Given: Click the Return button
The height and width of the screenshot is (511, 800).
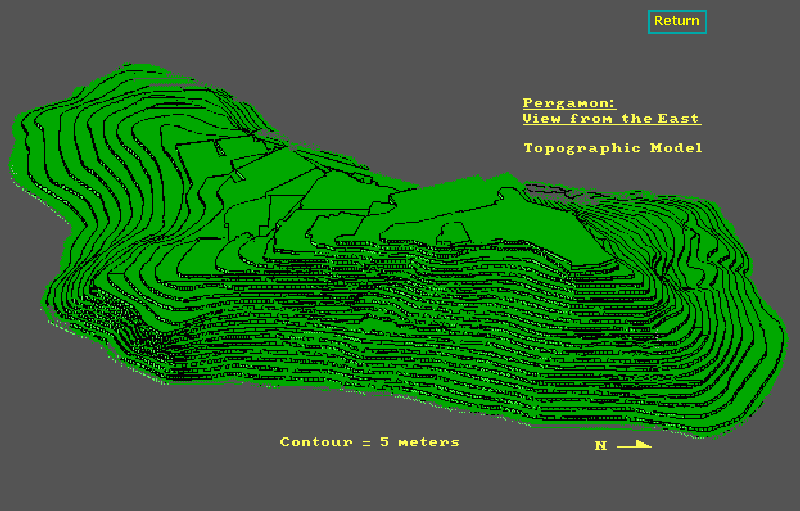Looking at the screenshot, I should 677,22.
